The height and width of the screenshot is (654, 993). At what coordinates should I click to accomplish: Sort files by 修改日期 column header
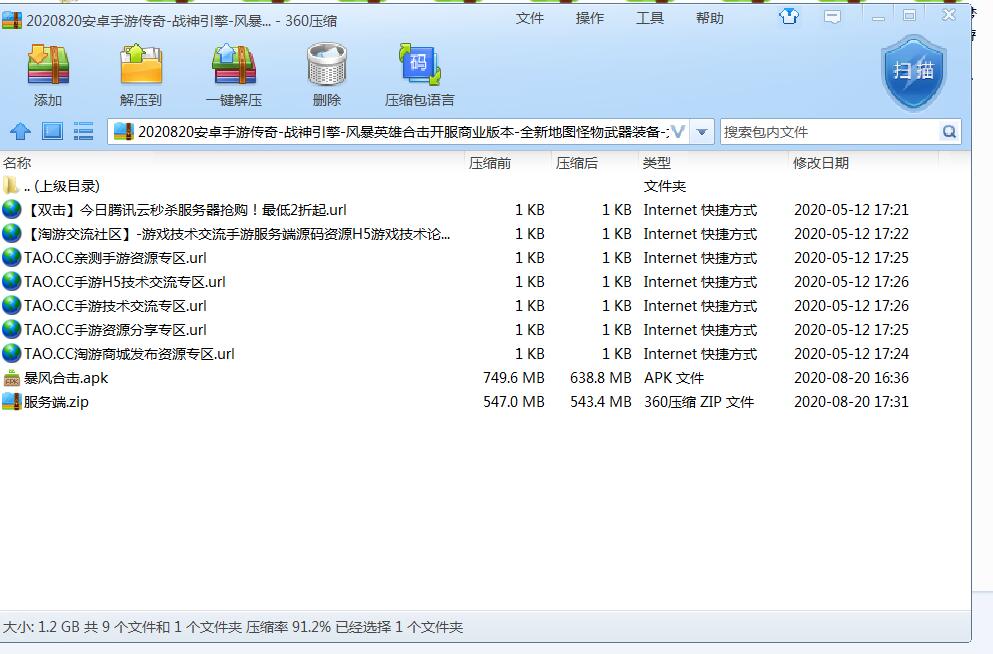point(821,163)
